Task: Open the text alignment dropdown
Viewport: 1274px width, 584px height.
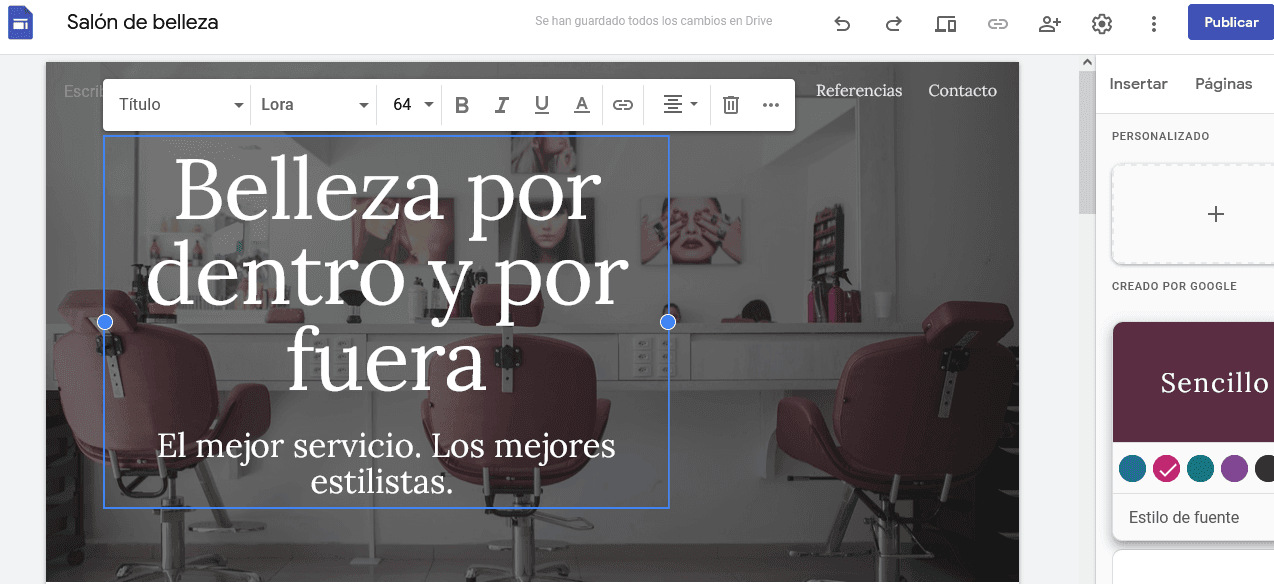Action: pos(676,104)
